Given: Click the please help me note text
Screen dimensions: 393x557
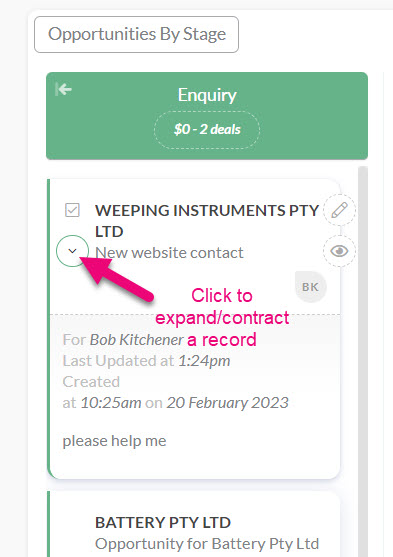Looking at the screenshot, I should (114, 441).
